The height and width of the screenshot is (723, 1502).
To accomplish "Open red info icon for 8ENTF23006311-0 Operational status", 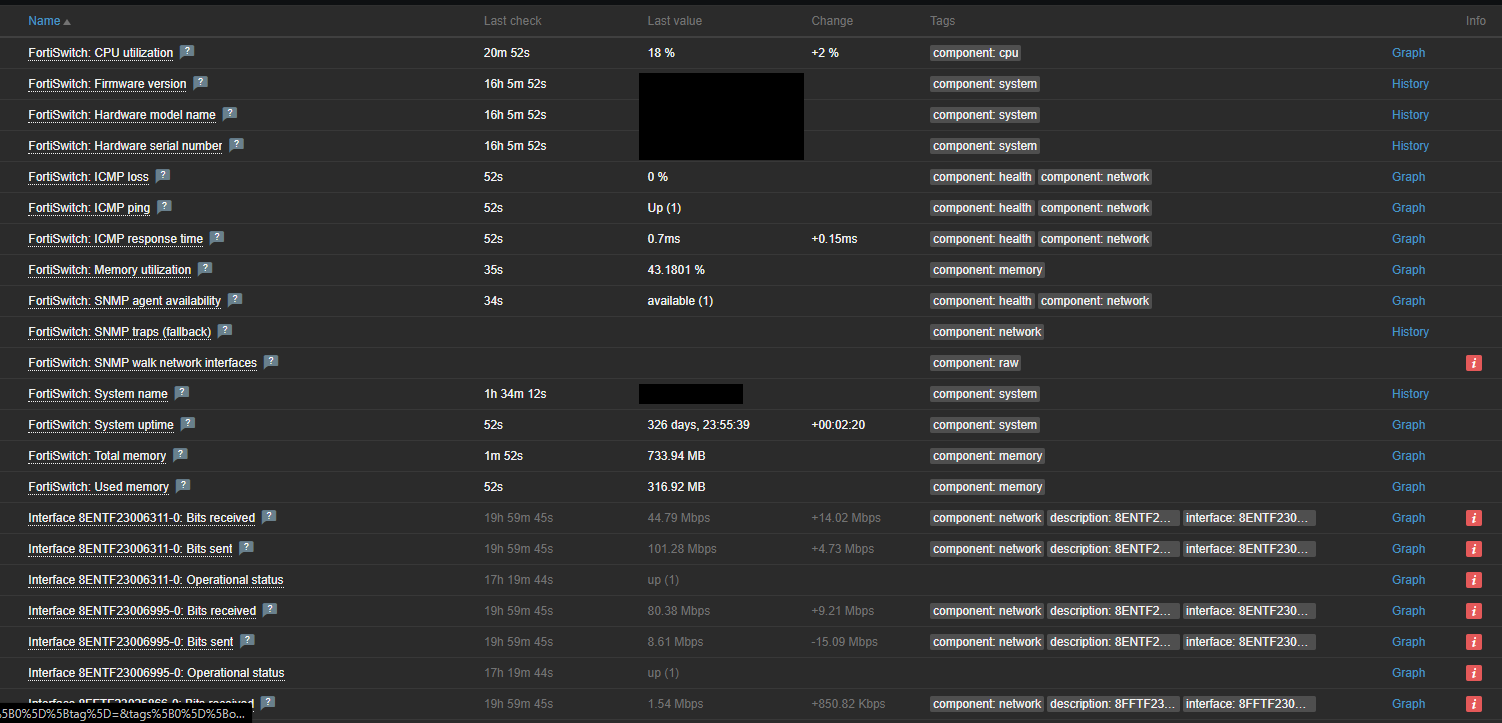I will point(1473,580).
